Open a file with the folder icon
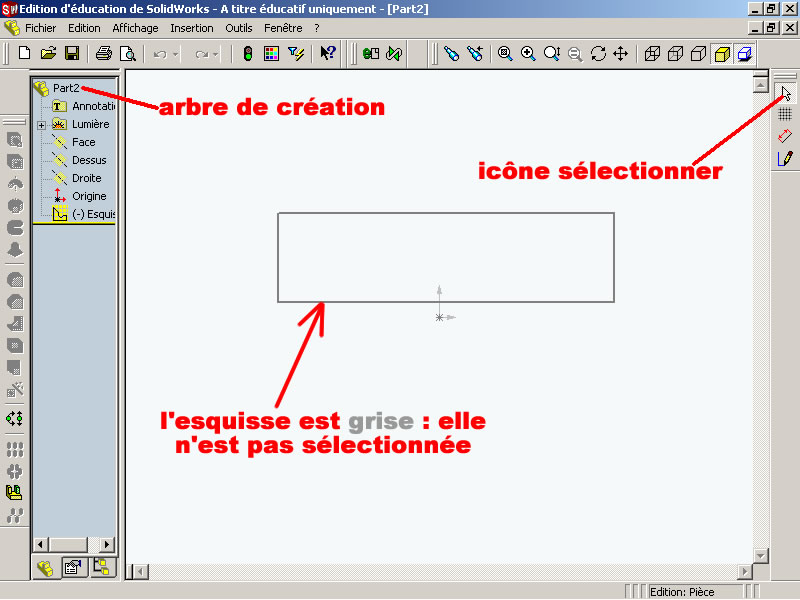The height and width of the screenshot is (600, 800). click(x=48, y=53)
